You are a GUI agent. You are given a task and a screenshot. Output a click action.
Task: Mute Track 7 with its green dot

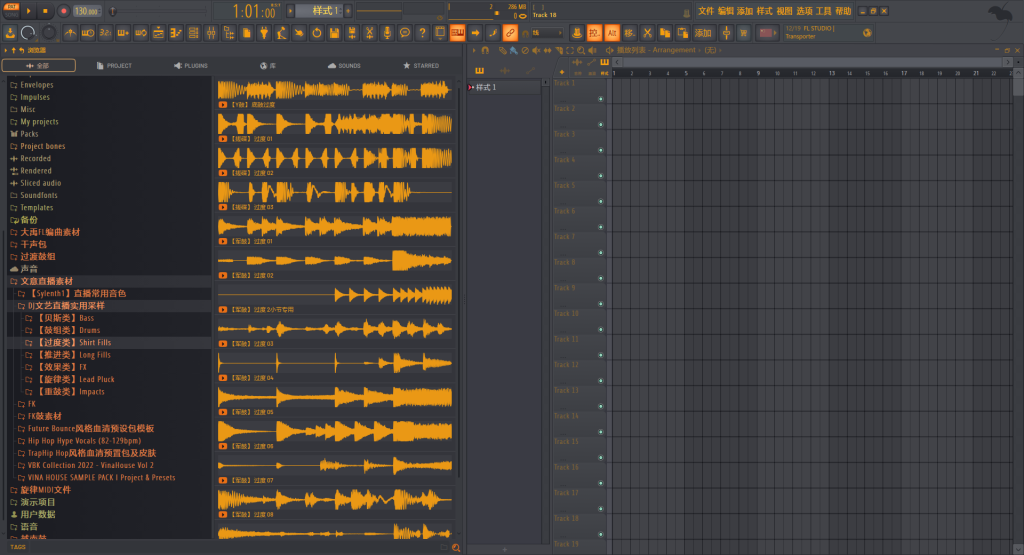pyautogui.click(x=600, y=253)
